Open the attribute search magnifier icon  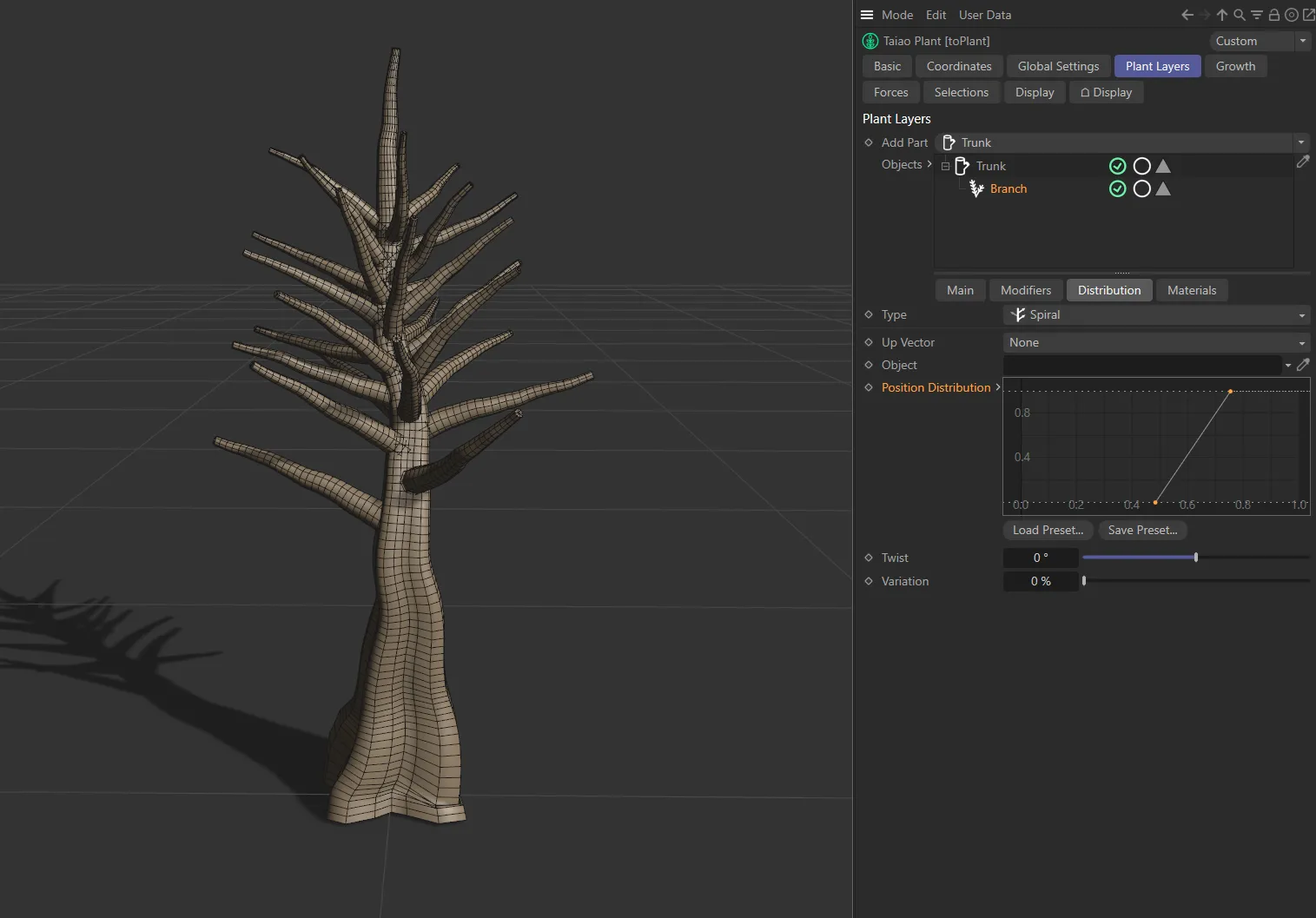coord(1240,15)
